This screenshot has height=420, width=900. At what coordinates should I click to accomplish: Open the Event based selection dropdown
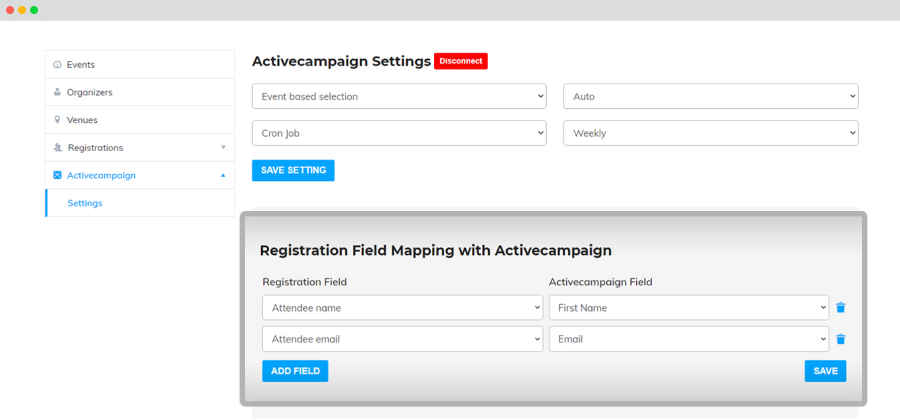click(399, 96)
